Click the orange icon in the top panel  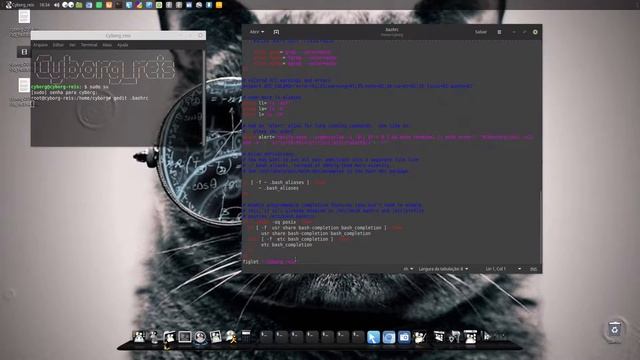tap(109, 5)
